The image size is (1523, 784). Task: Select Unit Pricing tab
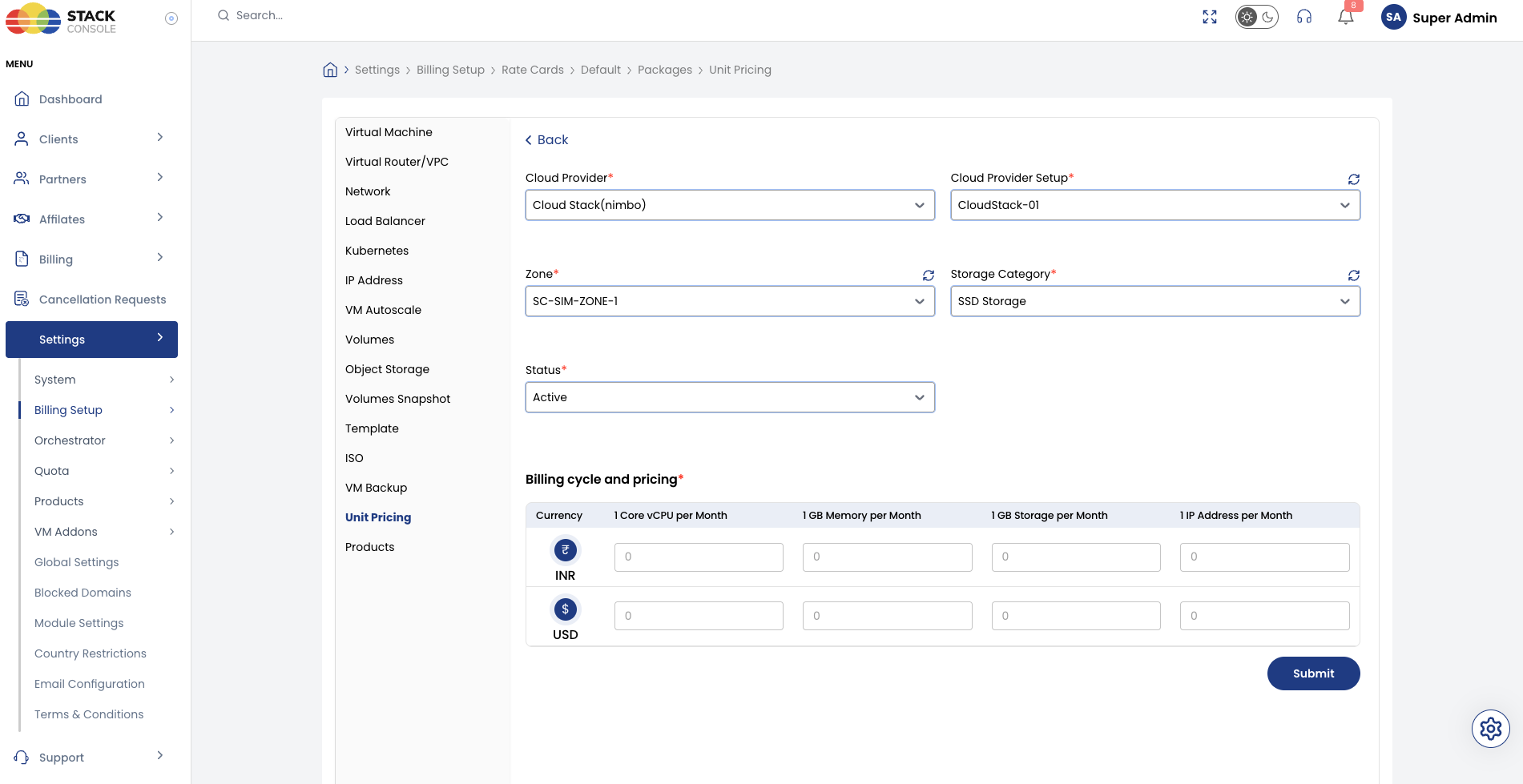(378, 517)
